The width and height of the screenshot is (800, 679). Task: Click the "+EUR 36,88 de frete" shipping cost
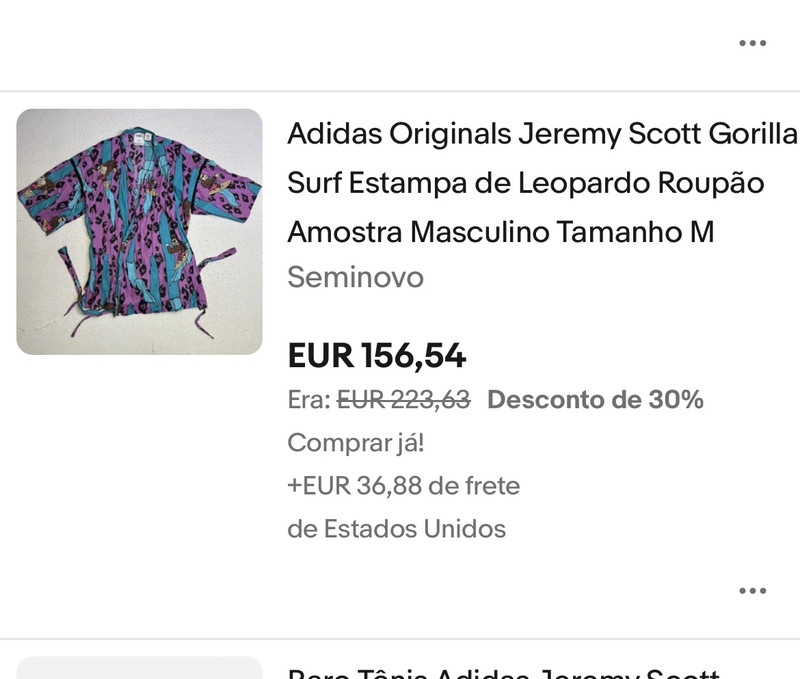point(403,486)
